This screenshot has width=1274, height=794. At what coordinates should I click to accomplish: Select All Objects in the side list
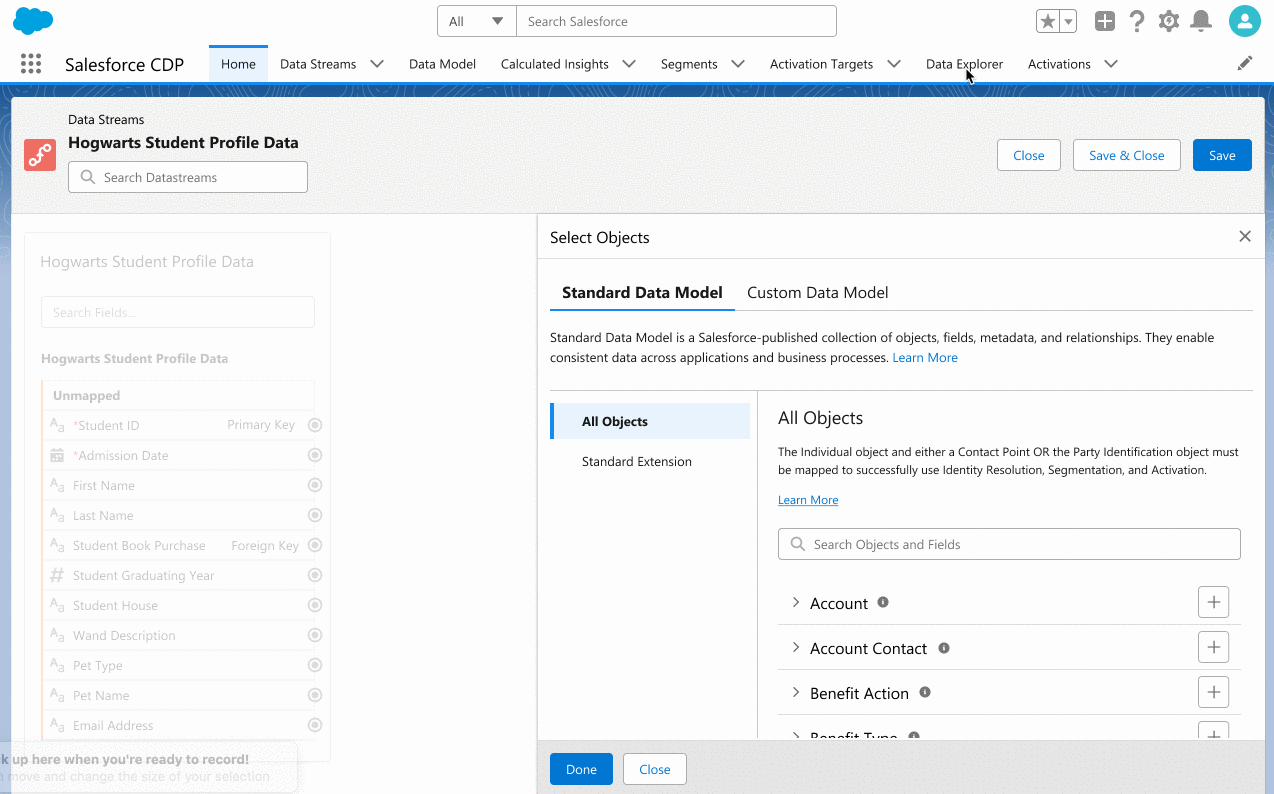point(650,421)
